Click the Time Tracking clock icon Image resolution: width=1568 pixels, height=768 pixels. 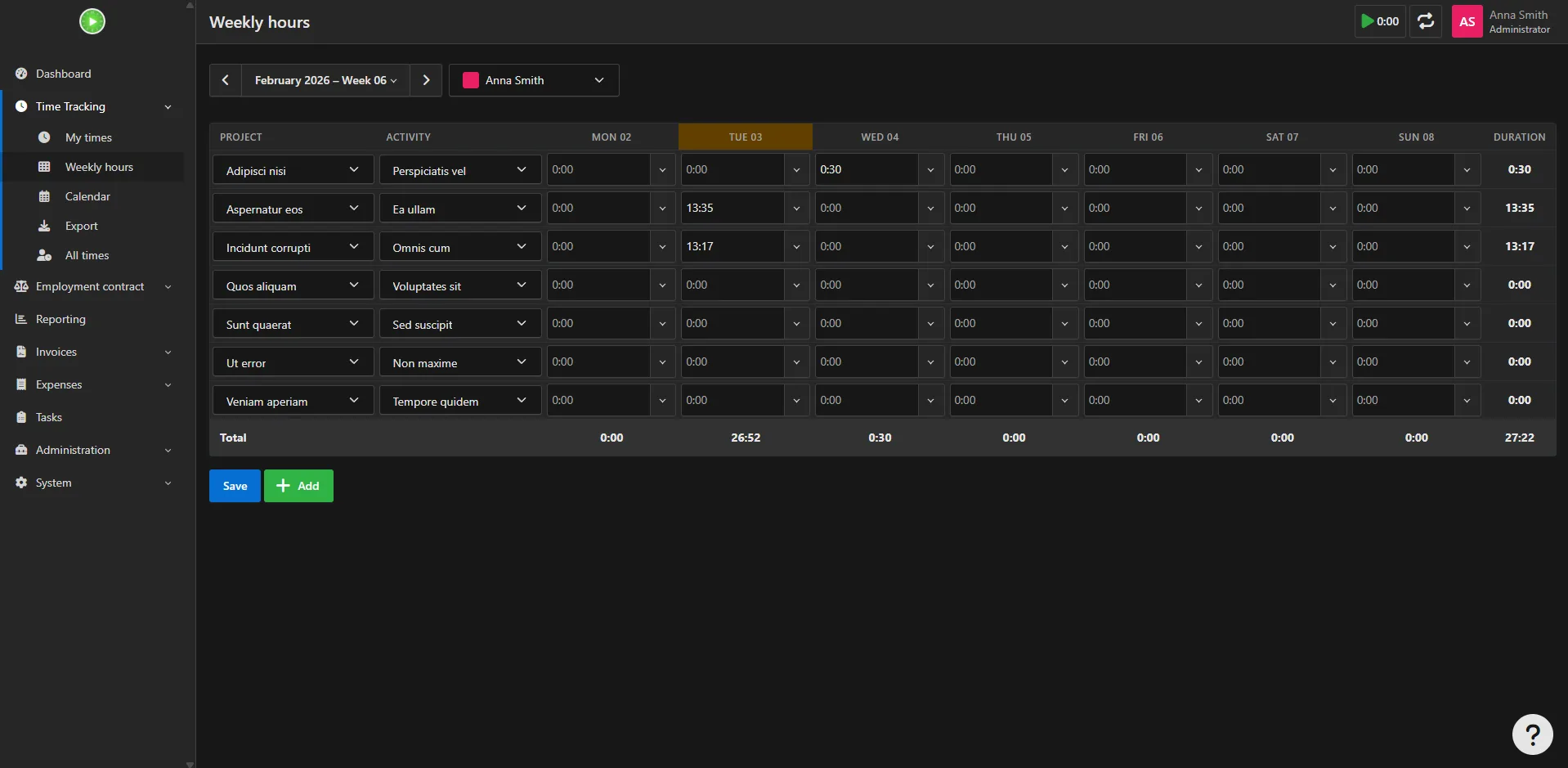21,106
